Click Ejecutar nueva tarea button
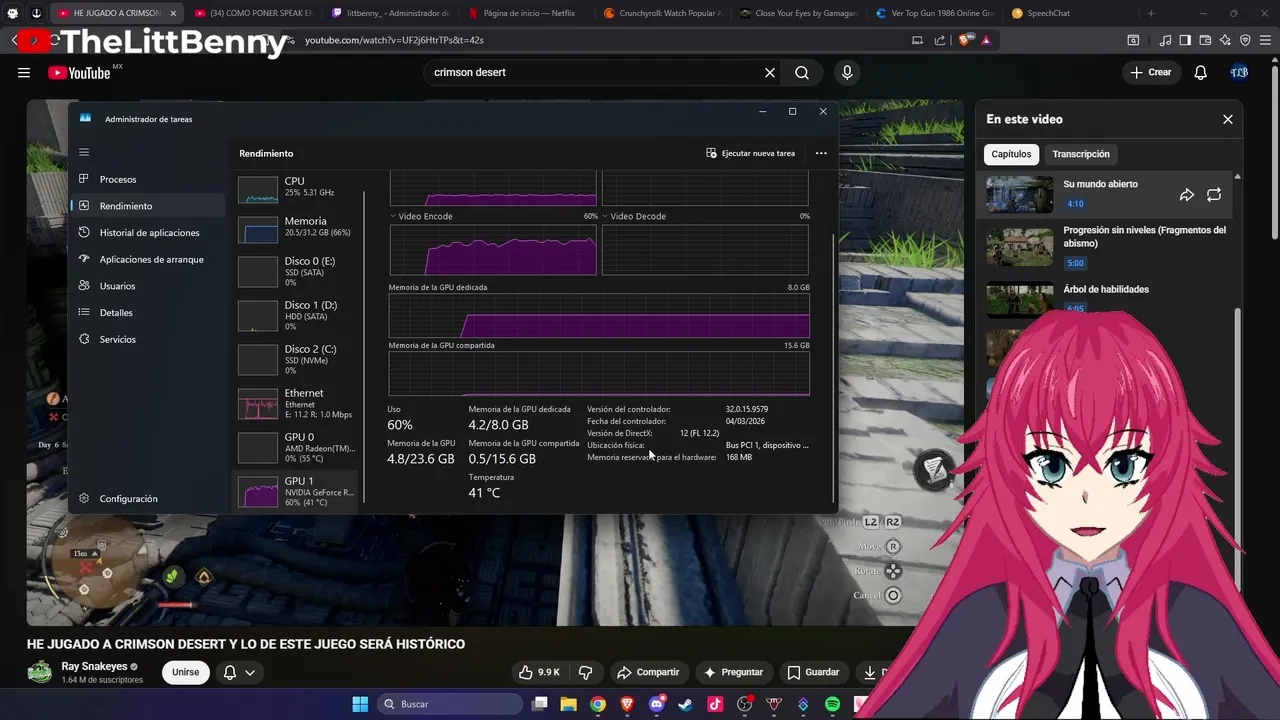This screenshot has width=1280, height=720. [x=751, y=153]
